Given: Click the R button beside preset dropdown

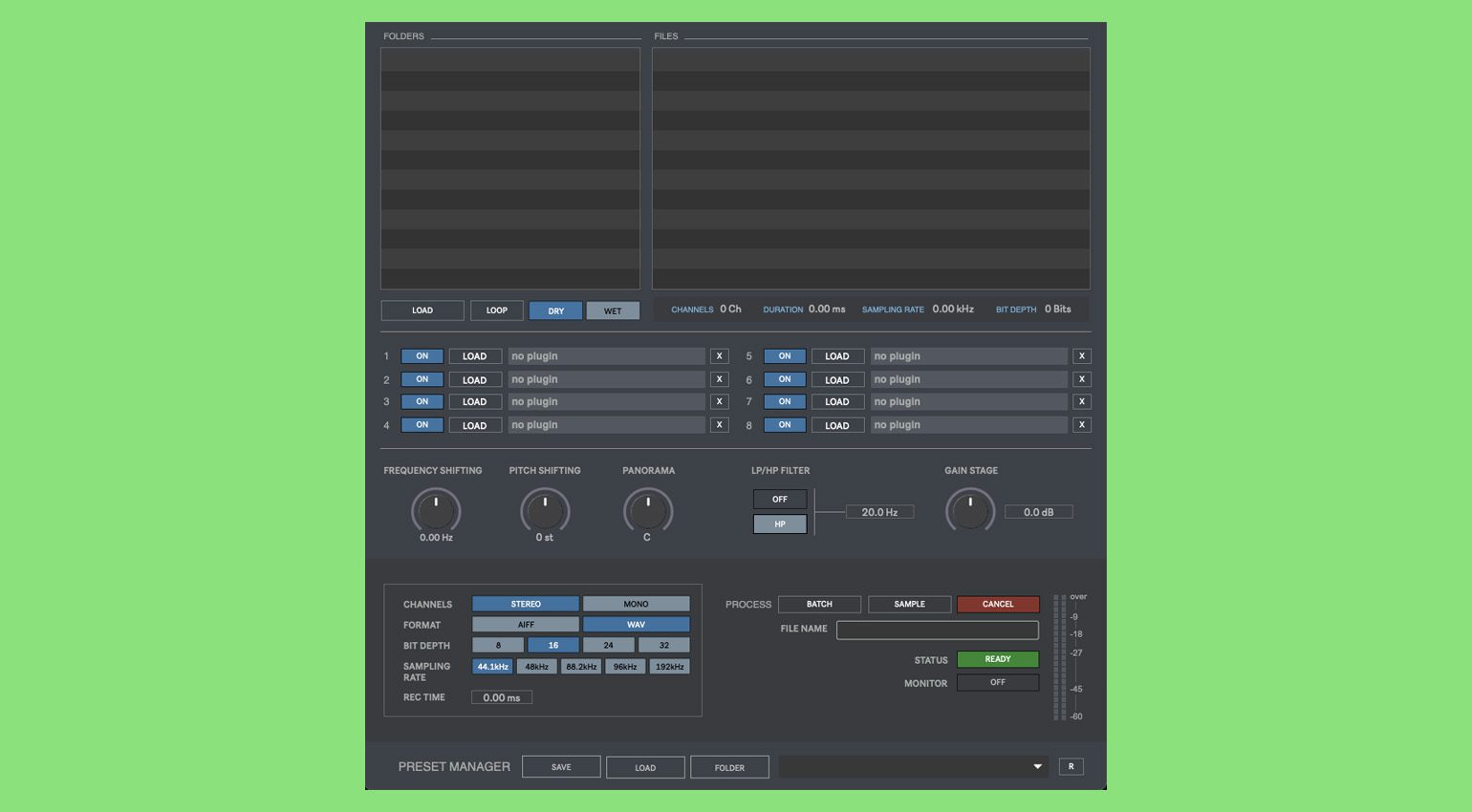Looking at the screenshot, I should [x=1071, y=766].
